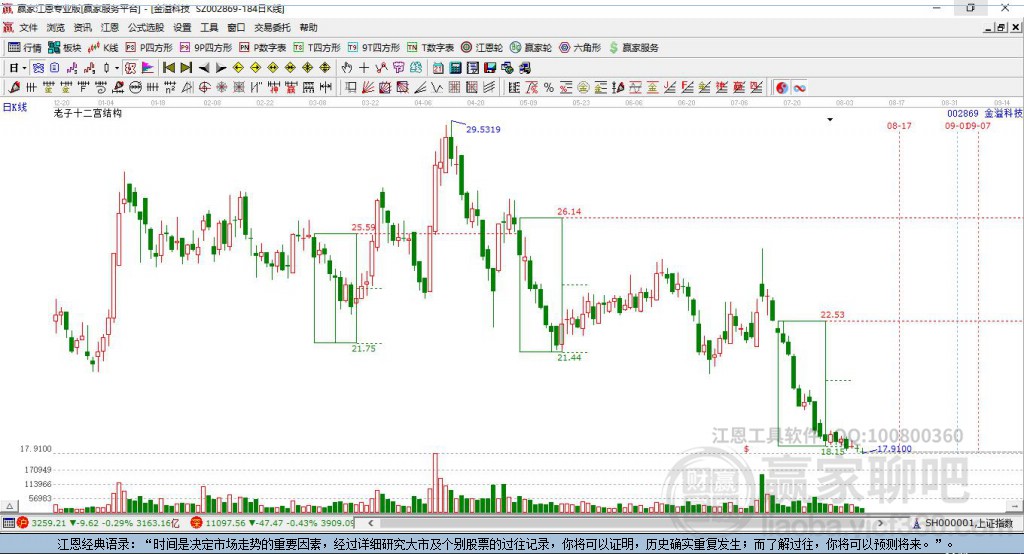Open the 公式选股 menu
Screen dimensions: 1024x554
(146, 27)
